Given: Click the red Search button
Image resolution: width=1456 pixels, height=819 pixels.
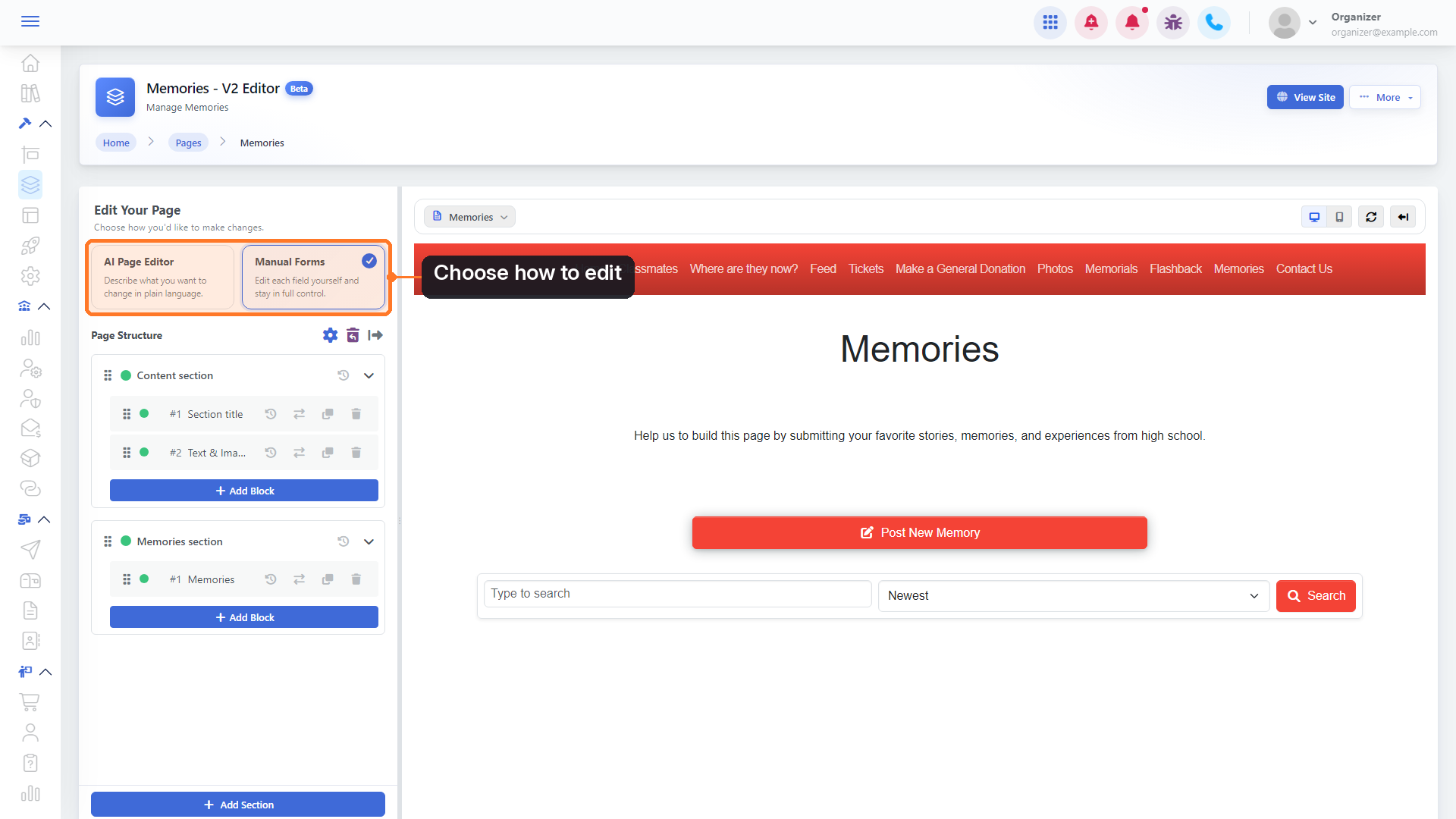Looking at the screenshot, I should tap(1316, 596).
